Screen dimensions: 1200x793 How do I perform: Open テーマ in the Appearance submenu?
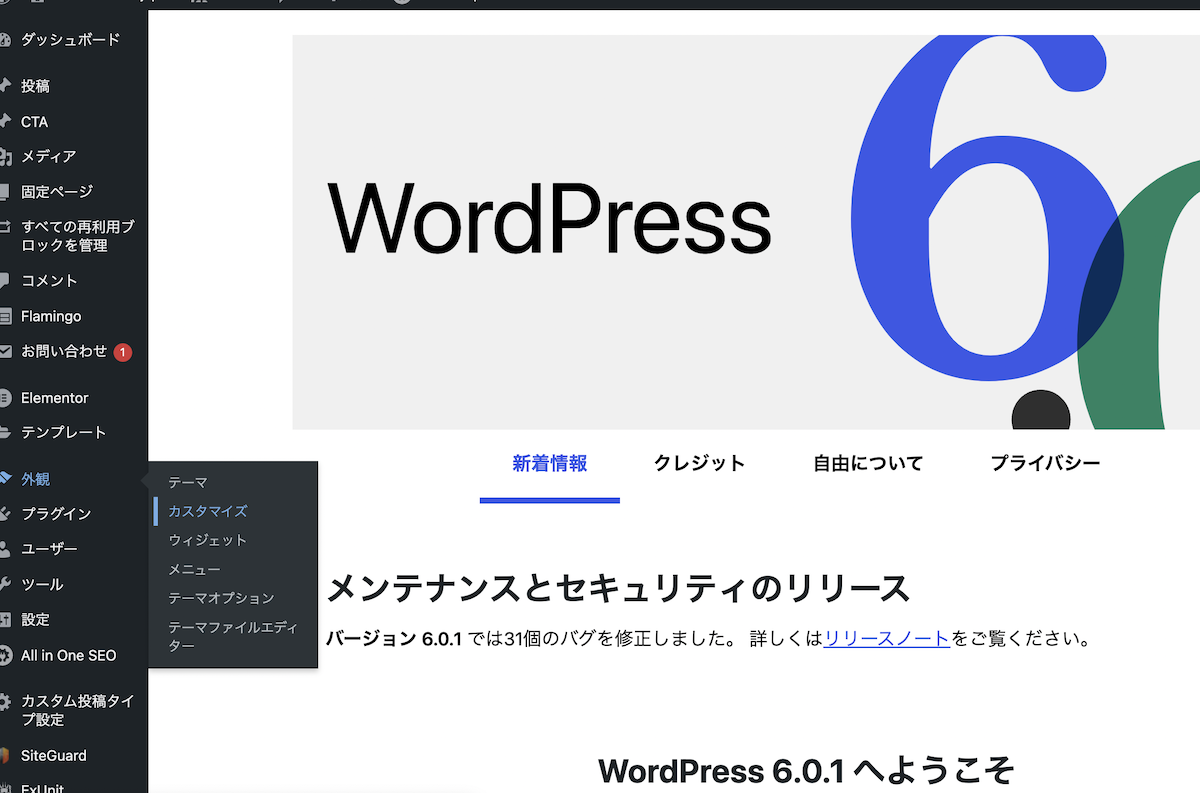[188, 482]
